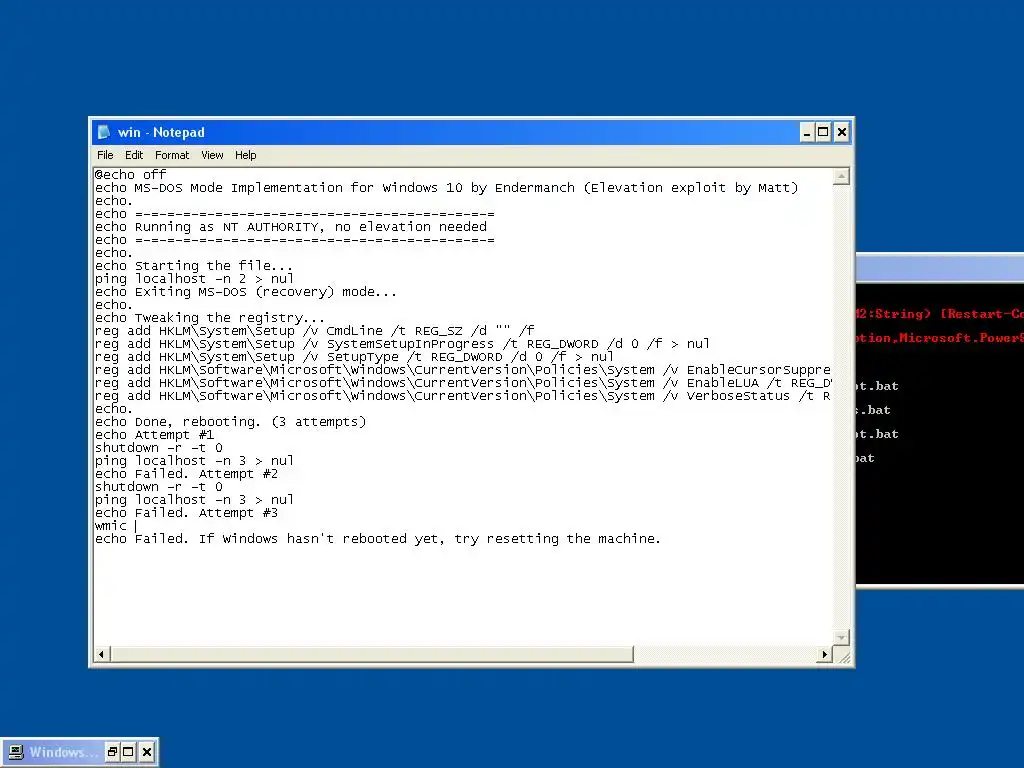This screenshot has width=1024, height=768.
Task: Click the reg add CmdLine line
Action: pos(314,331)
